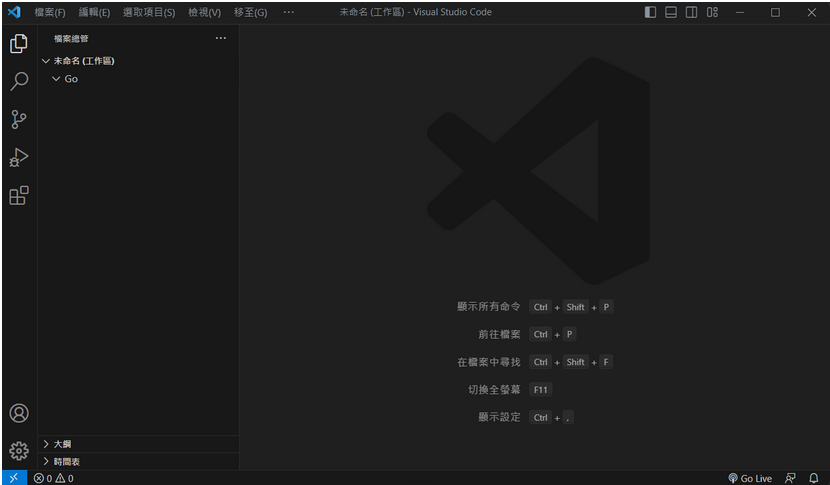Open Explorer panel more actions ellipsis
This screenshot has height=485, width=830.
221,38
